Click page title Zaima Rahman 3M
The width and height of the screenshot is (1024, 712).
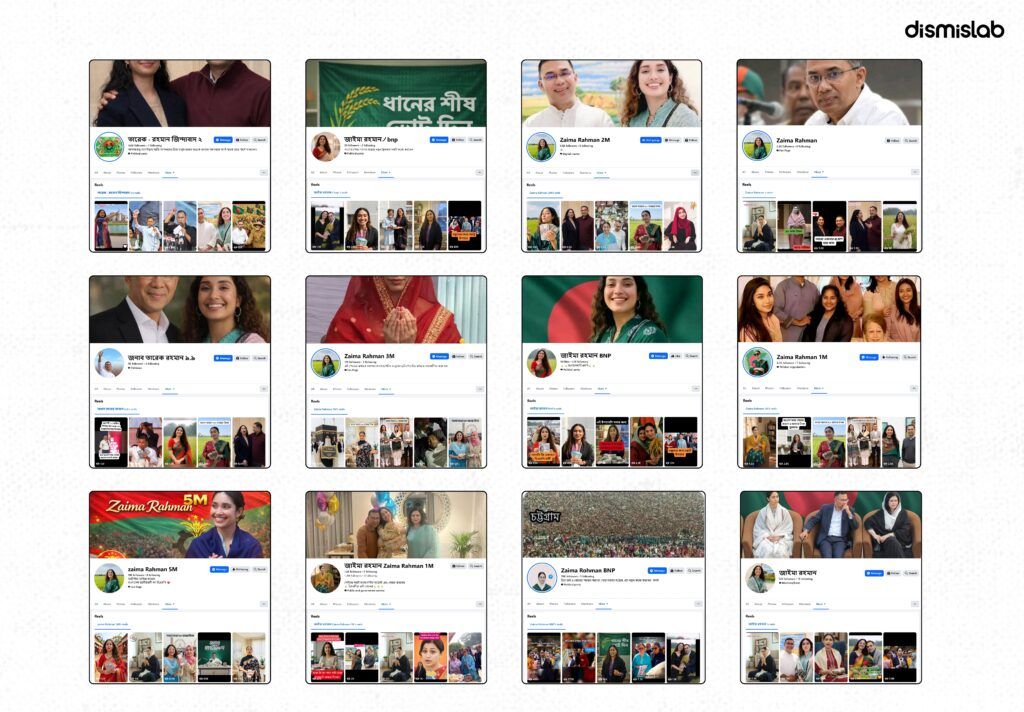369,356
